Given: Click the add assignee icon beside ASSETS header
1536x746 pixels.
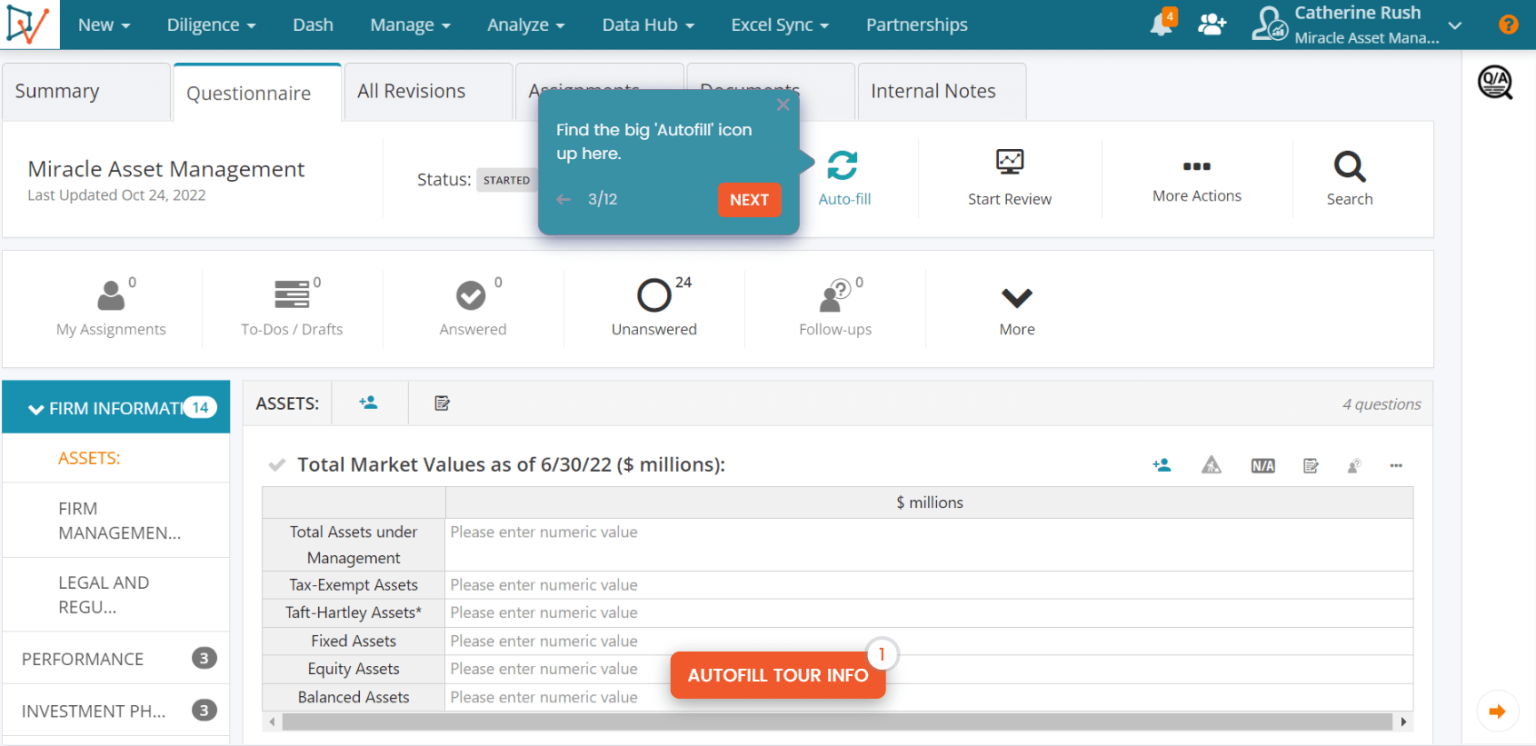Looking at the screenshot, I should pyautogui.click(x=368, y=403).
